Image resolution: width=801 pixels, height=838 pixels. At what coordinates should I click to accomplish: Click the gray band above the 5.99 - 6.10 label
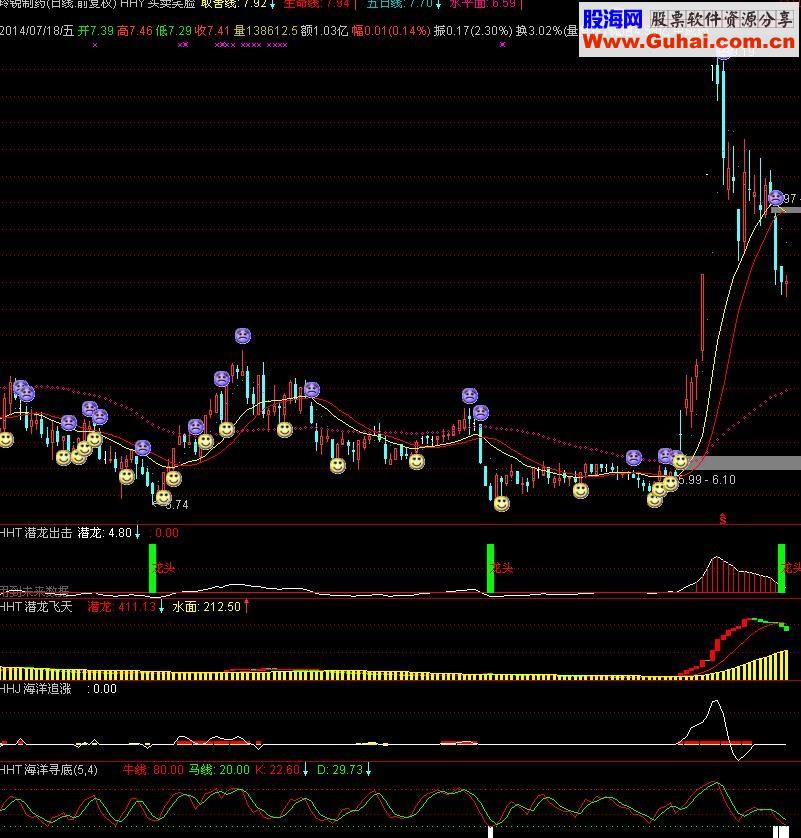744,463
